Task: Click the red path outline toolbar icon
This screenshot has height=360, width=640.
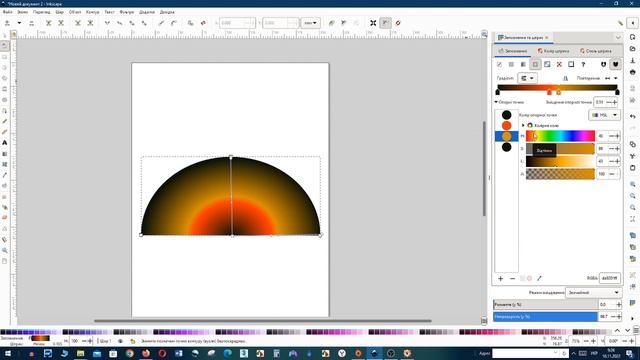Action: (398, 23)
